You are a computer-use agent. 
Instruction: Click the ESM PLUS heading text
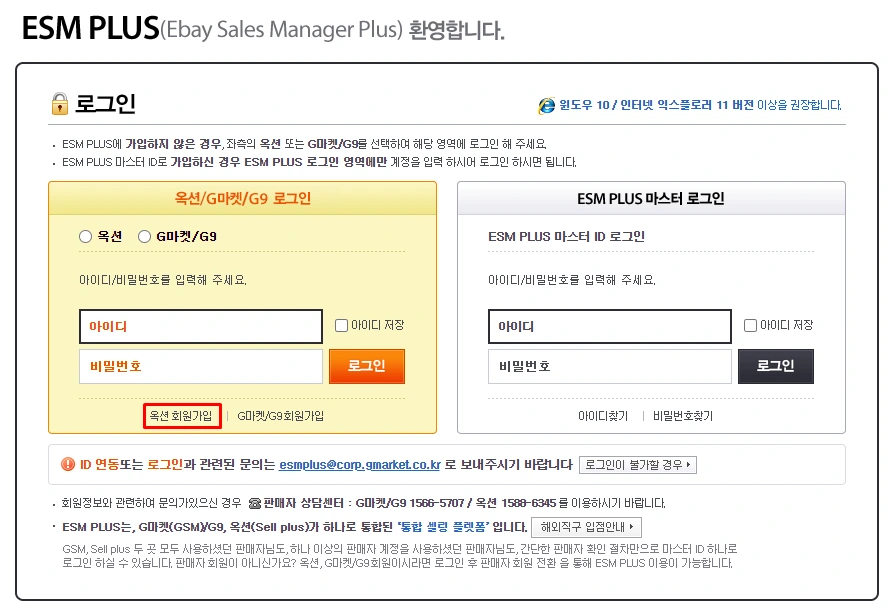pyautogui.click(x=90, y=28)
